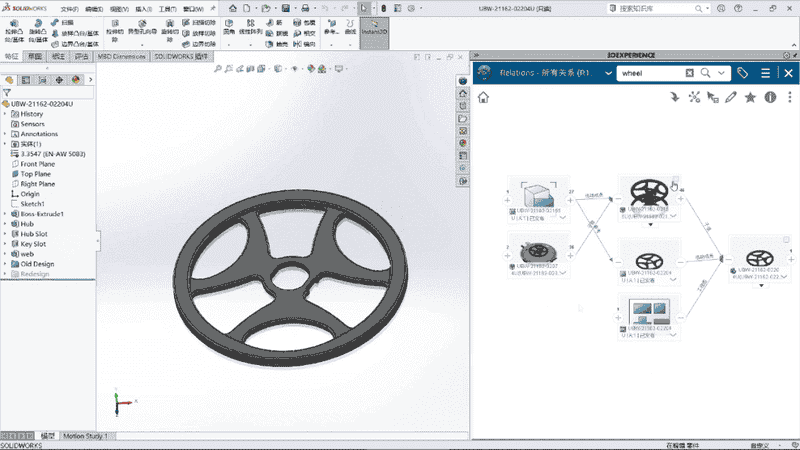Click the Rebuild traffic light icon
Screen dimensions: 800x450
tap(384, 8)
